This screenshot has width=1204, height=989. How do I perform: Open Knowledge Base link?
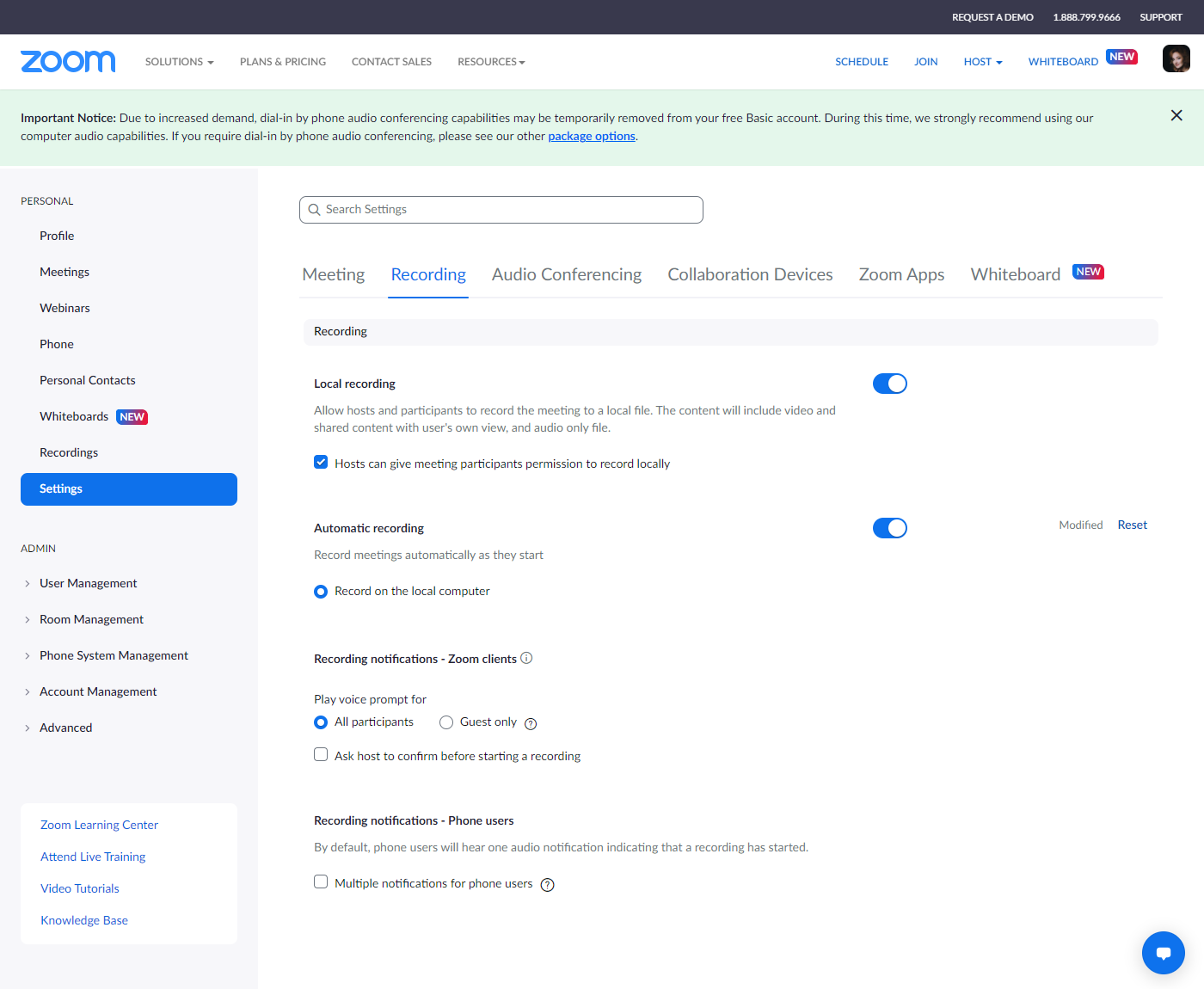[x=84, y=920]
